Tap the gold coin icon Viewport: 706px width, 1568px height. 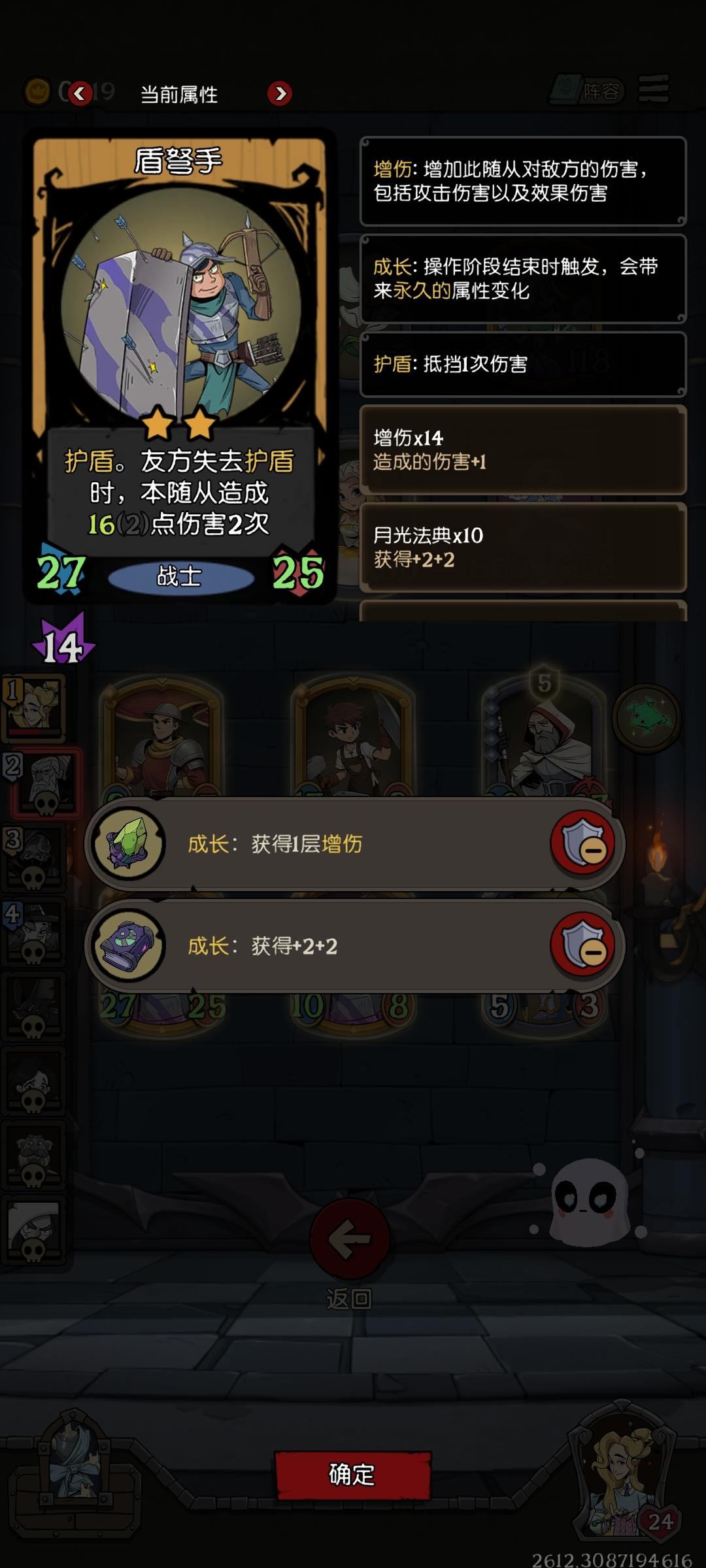tap(37, 91)
